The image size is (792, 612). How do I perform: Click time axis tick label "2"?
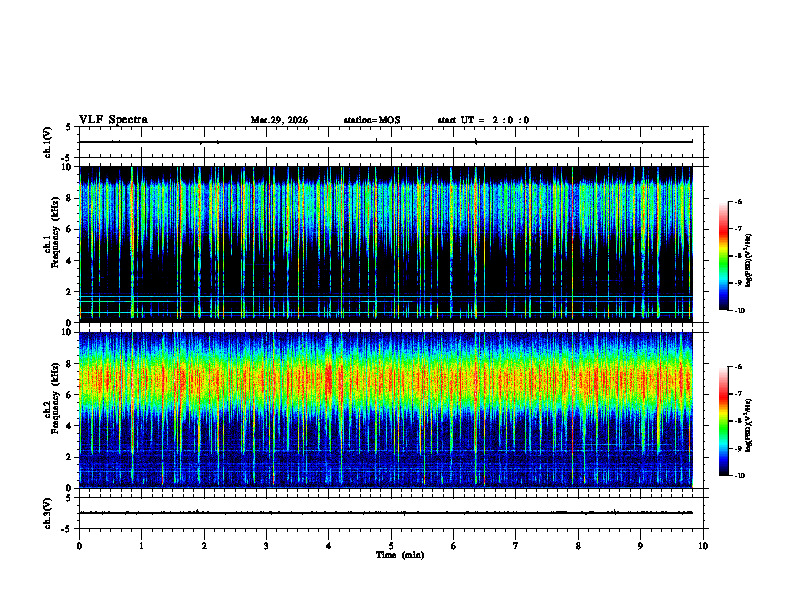point(204,546)
